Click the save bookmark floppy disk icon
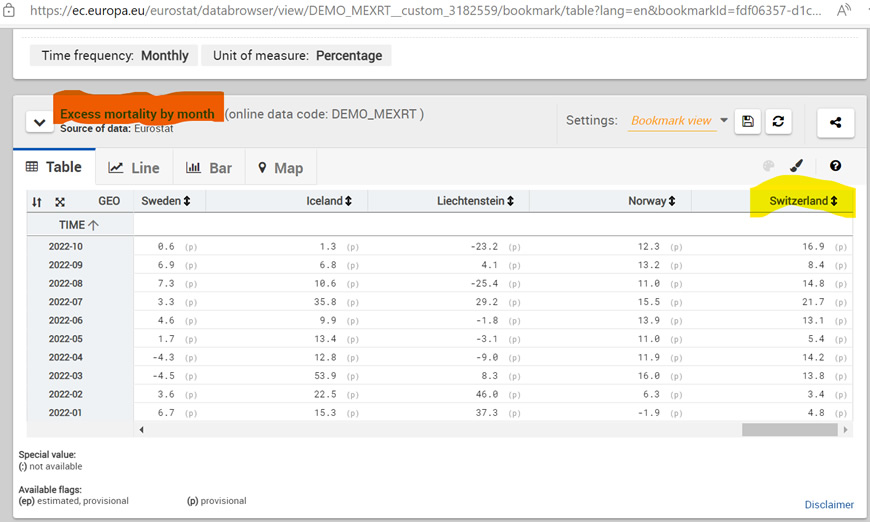The height and width of the screenshot is (522, 870). [x=747, y=121]
